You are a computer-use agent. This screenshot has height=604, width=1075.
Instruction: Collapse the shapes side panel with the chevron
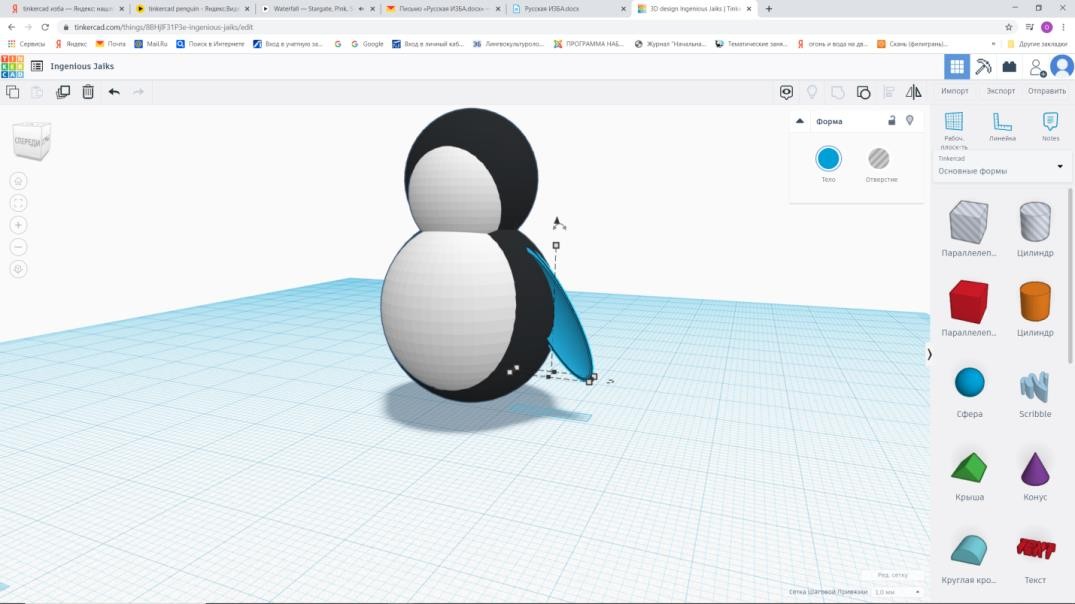tap(929, 354)
